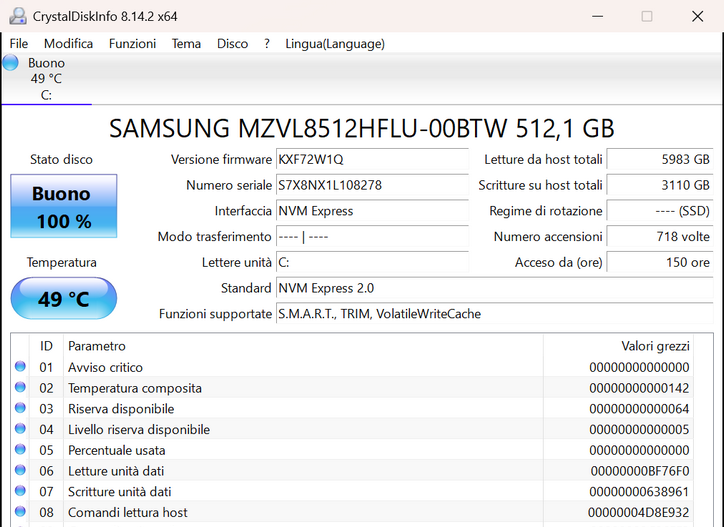Click the status orb for Percentuale usata
The width and height of the screenshot is (724, 527).
pos(20,449)
